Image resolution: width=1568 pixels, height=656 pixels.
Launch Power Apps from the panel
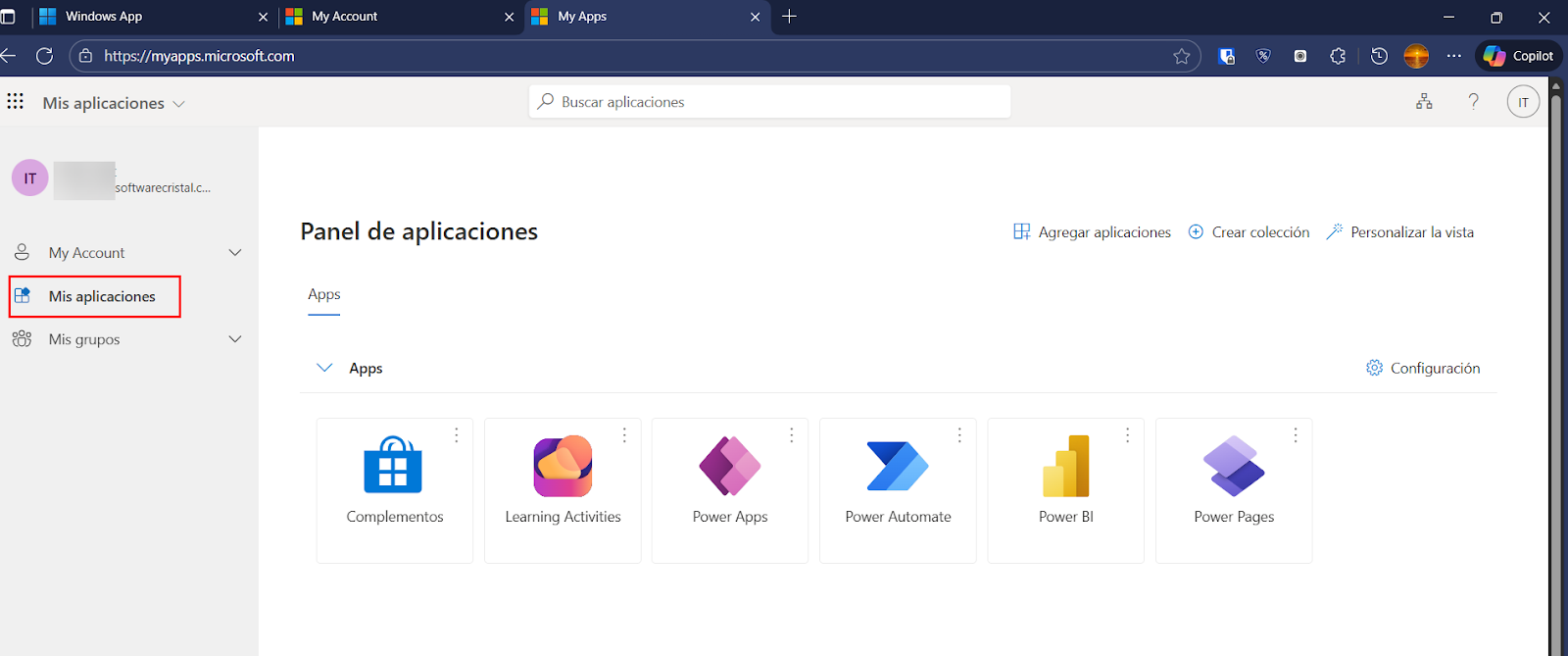click(x=730, y=490)
